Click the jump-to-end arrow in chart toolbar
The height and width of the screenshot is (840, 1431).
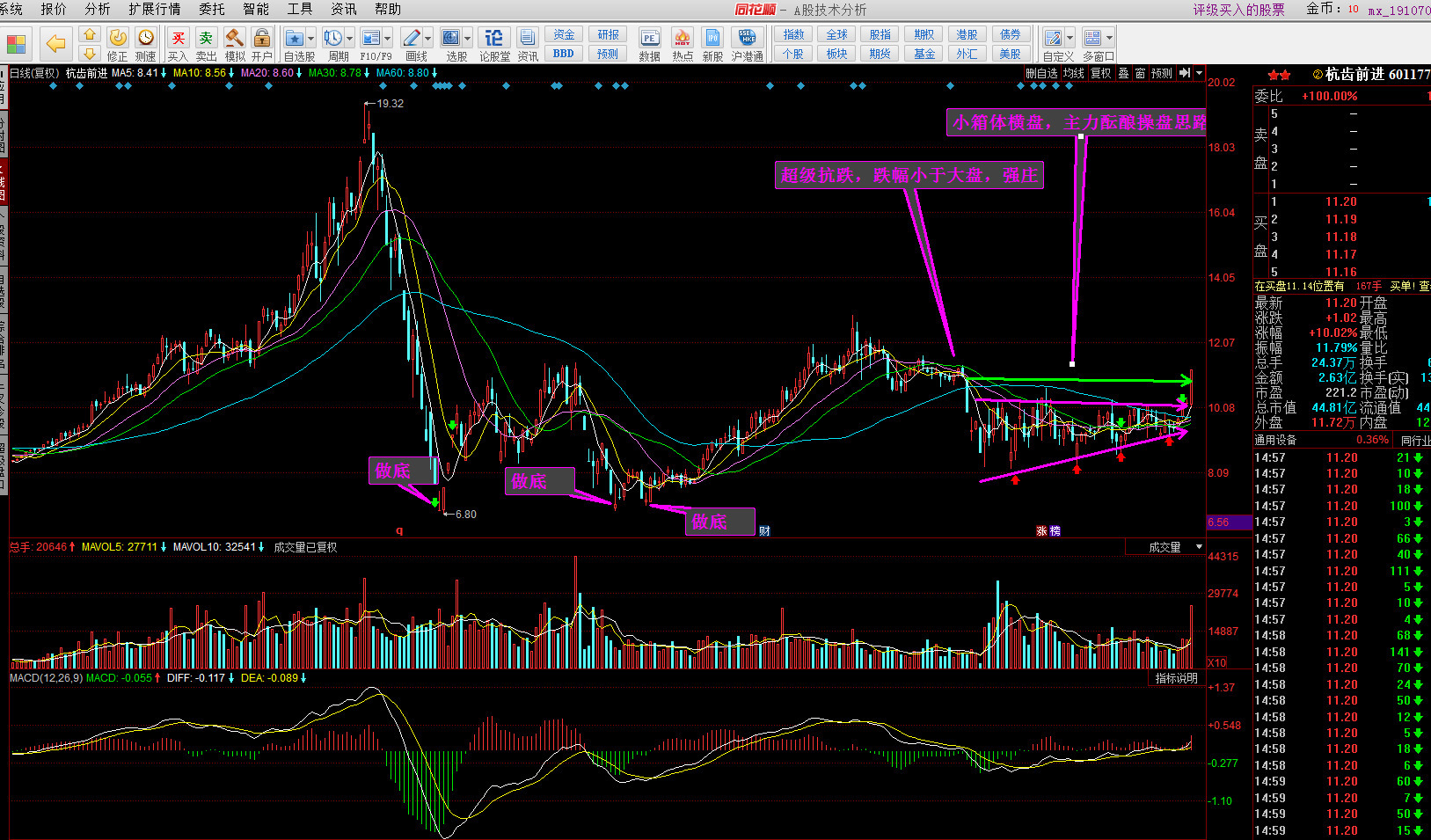click(1185, 73)
